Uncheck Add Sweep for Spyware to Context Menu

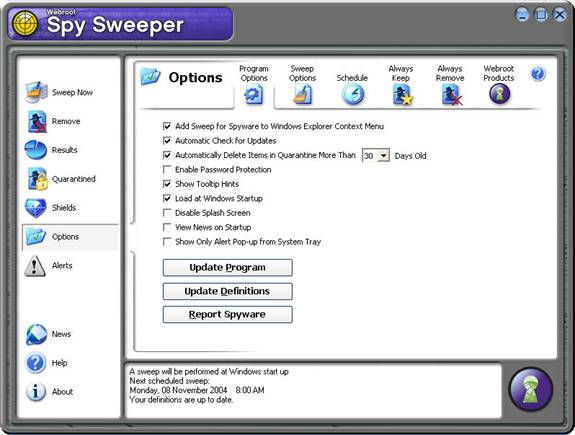167,126
